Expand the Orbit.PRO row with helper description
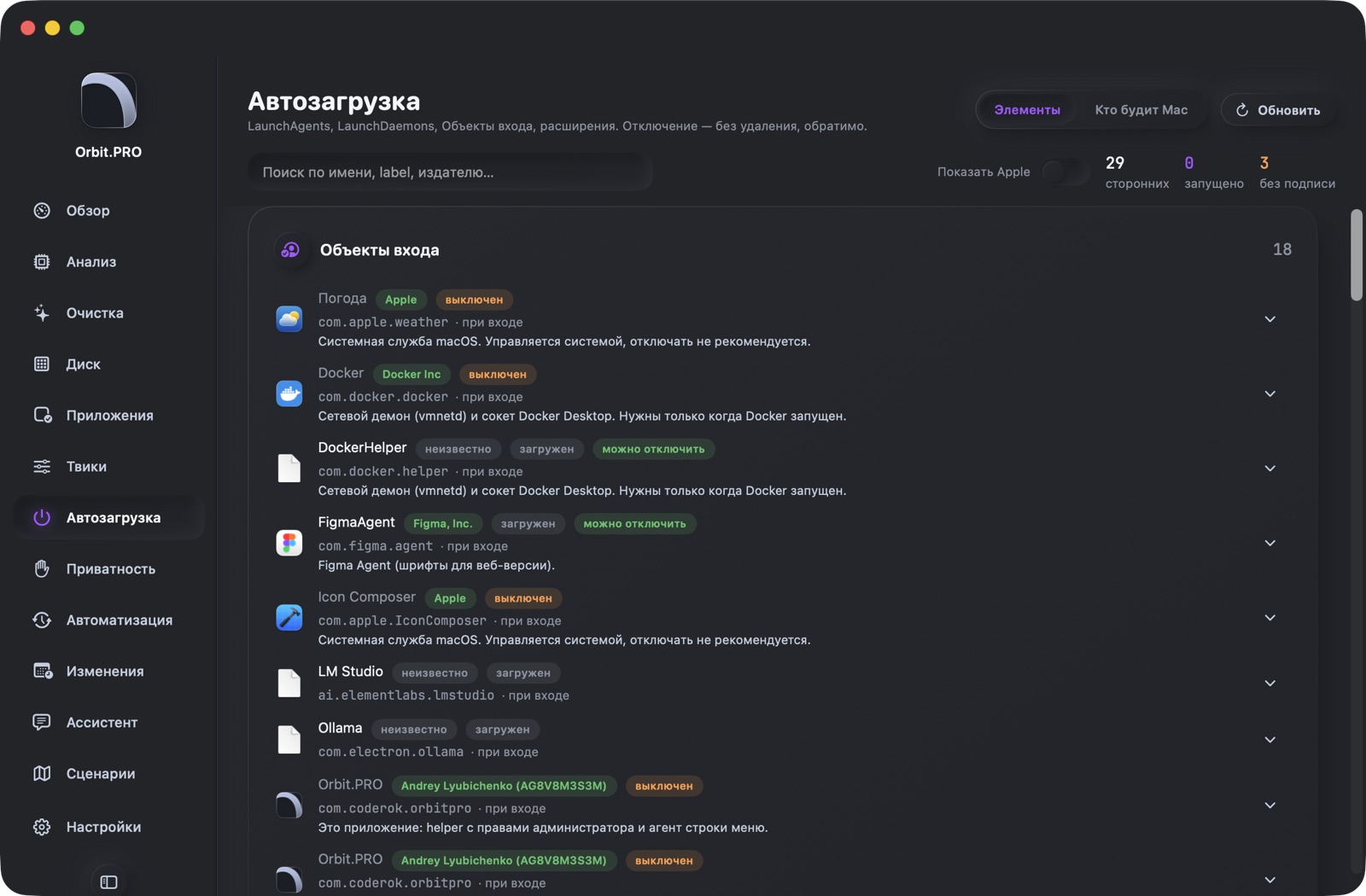 1270,806
